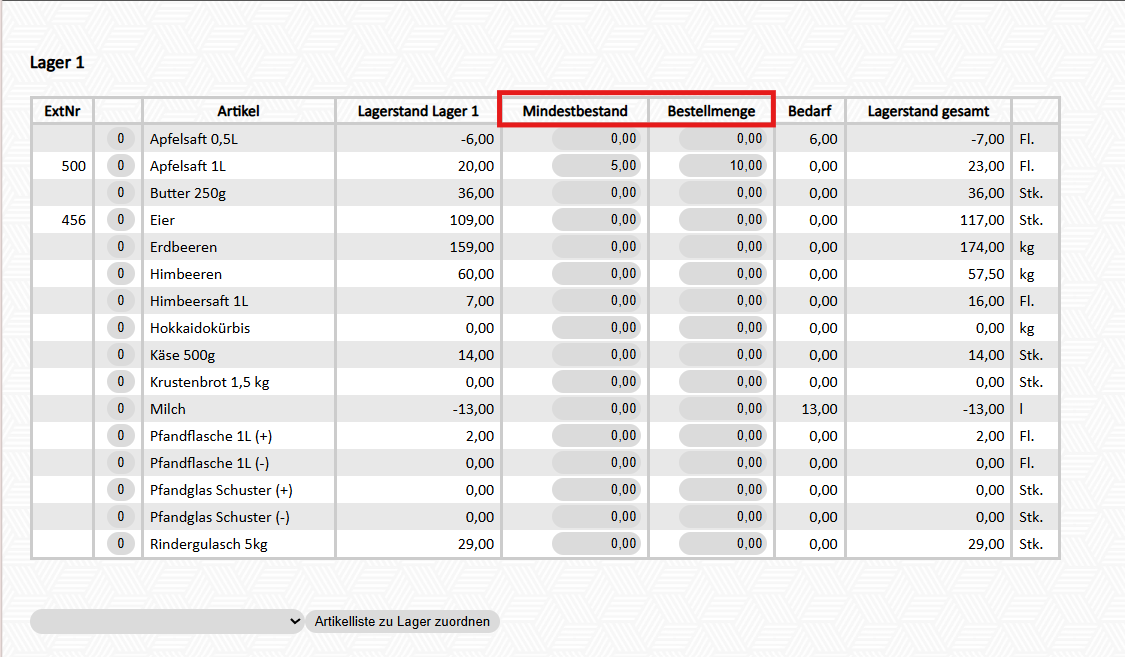Click the 0 button for Rindergulasch 5kg
The width and height of the screenshot is (1125, 657).
pos(121,544)
